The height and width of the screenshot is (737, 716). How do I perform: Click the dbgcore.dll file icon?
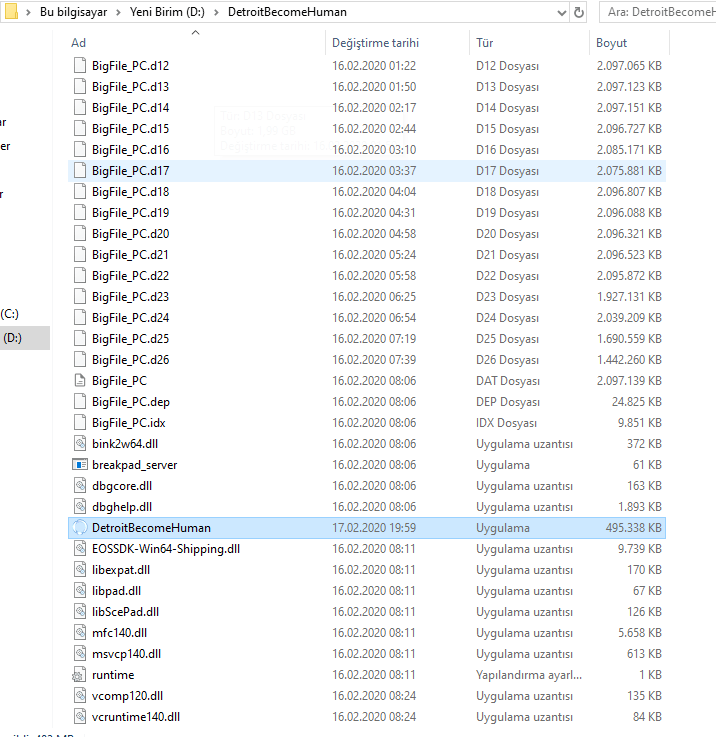tap(80, 486)
